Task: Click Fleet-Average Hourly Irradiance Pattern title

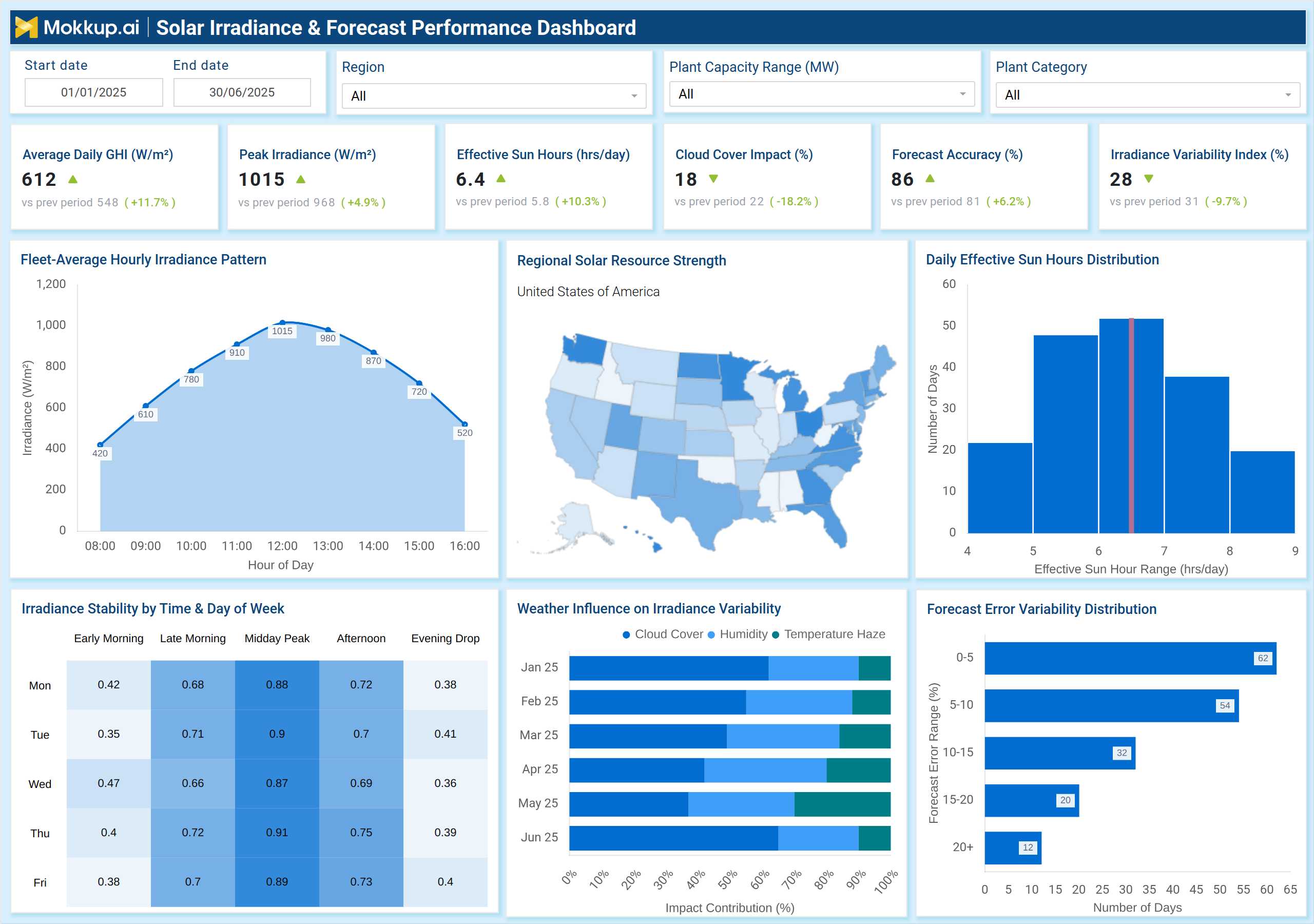Action: pyautogui.click(x=144, y=259)
